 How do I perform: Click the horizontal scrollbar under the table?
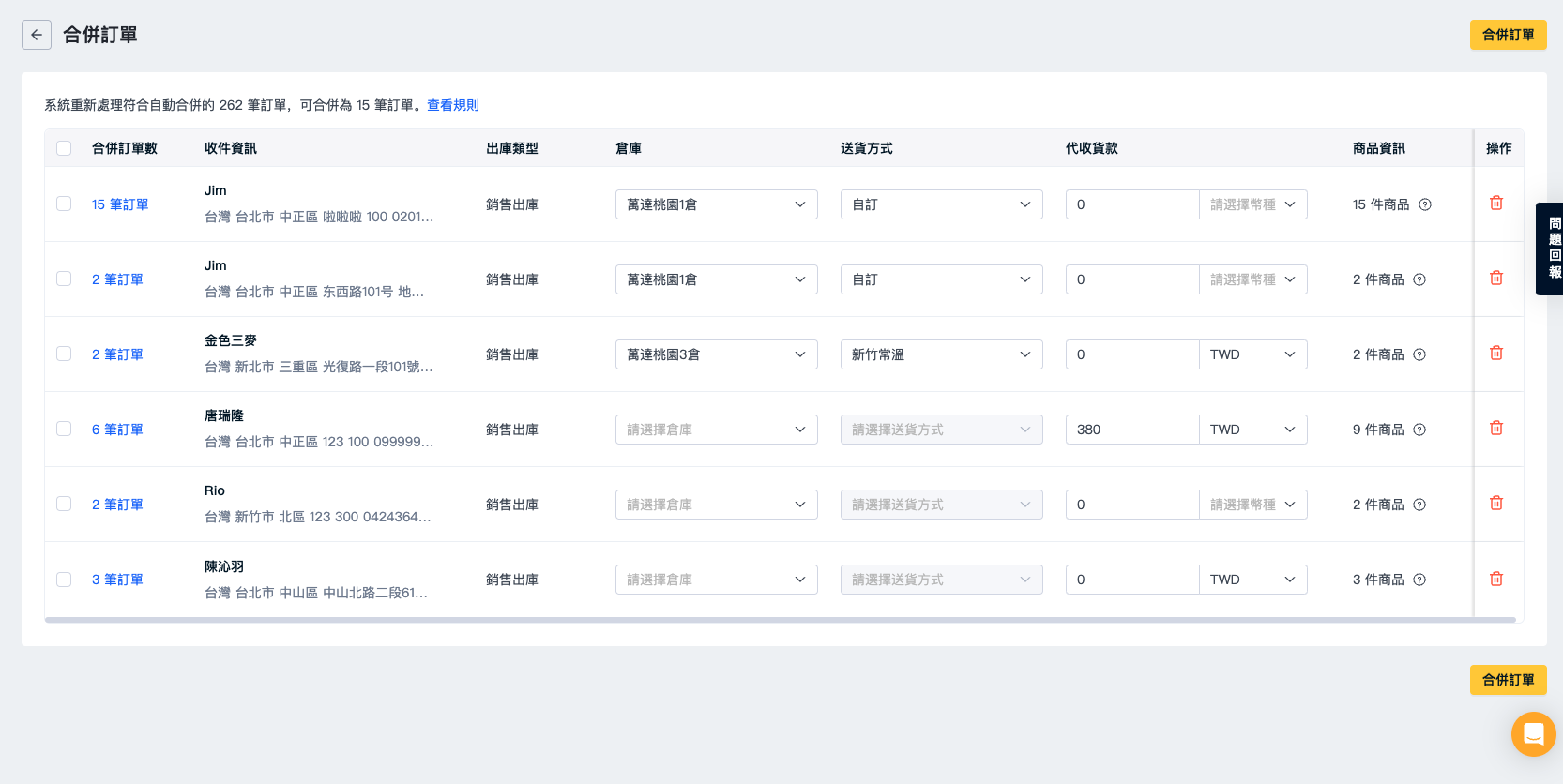[779, 620]
